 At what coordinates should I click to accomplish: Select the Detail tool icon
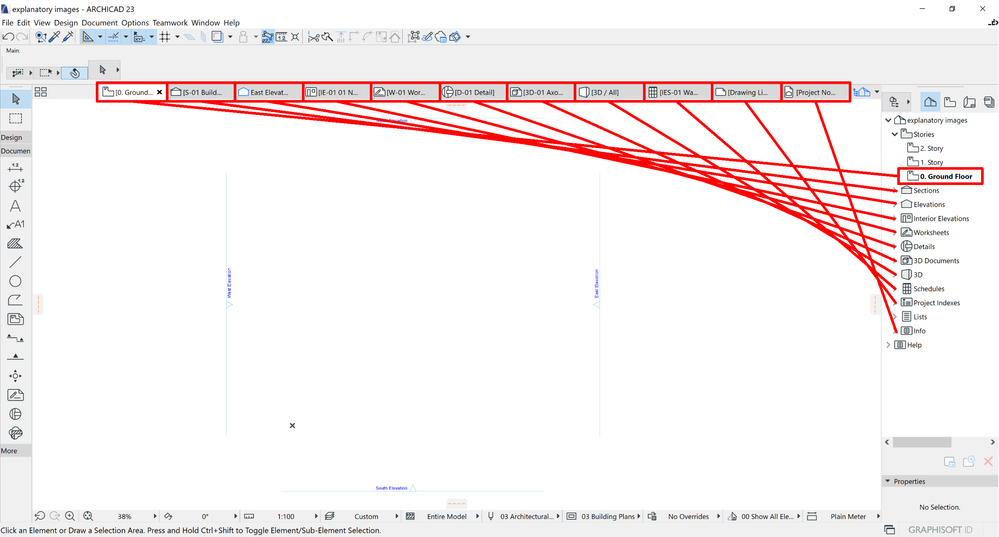tap(15, 414)
